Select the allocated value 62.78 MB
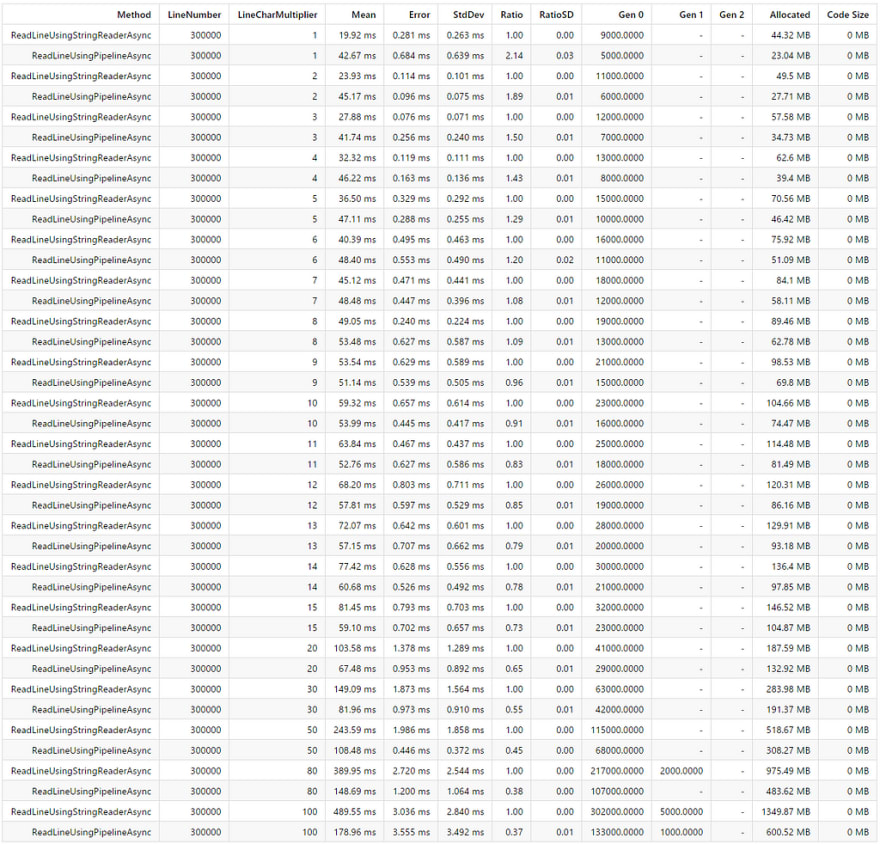880x844 pixels. click(x=791, y=342)
